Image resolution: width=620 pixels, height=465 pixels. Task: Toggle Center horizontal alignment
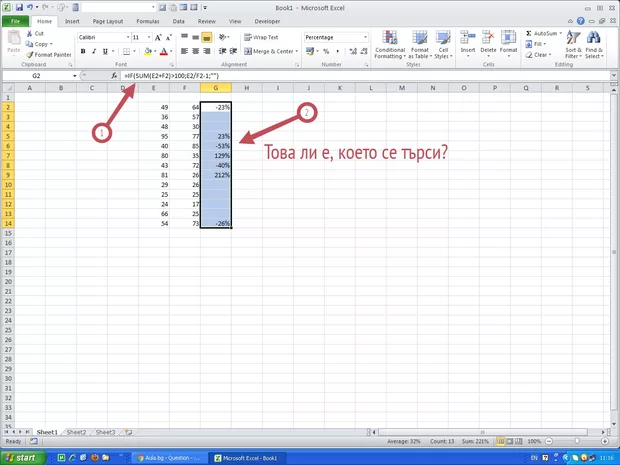195,51
